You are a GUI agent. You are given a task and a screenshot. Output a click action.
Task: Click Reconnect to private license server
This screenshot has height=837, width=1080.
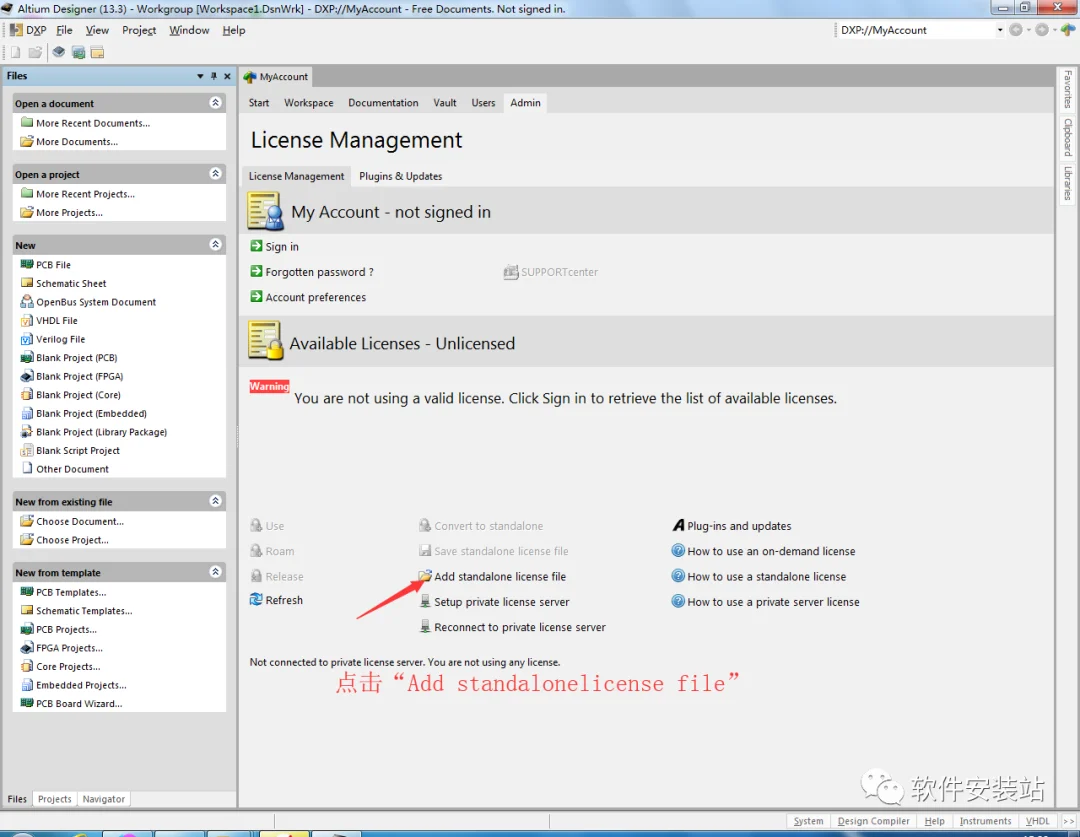[519, 627]
